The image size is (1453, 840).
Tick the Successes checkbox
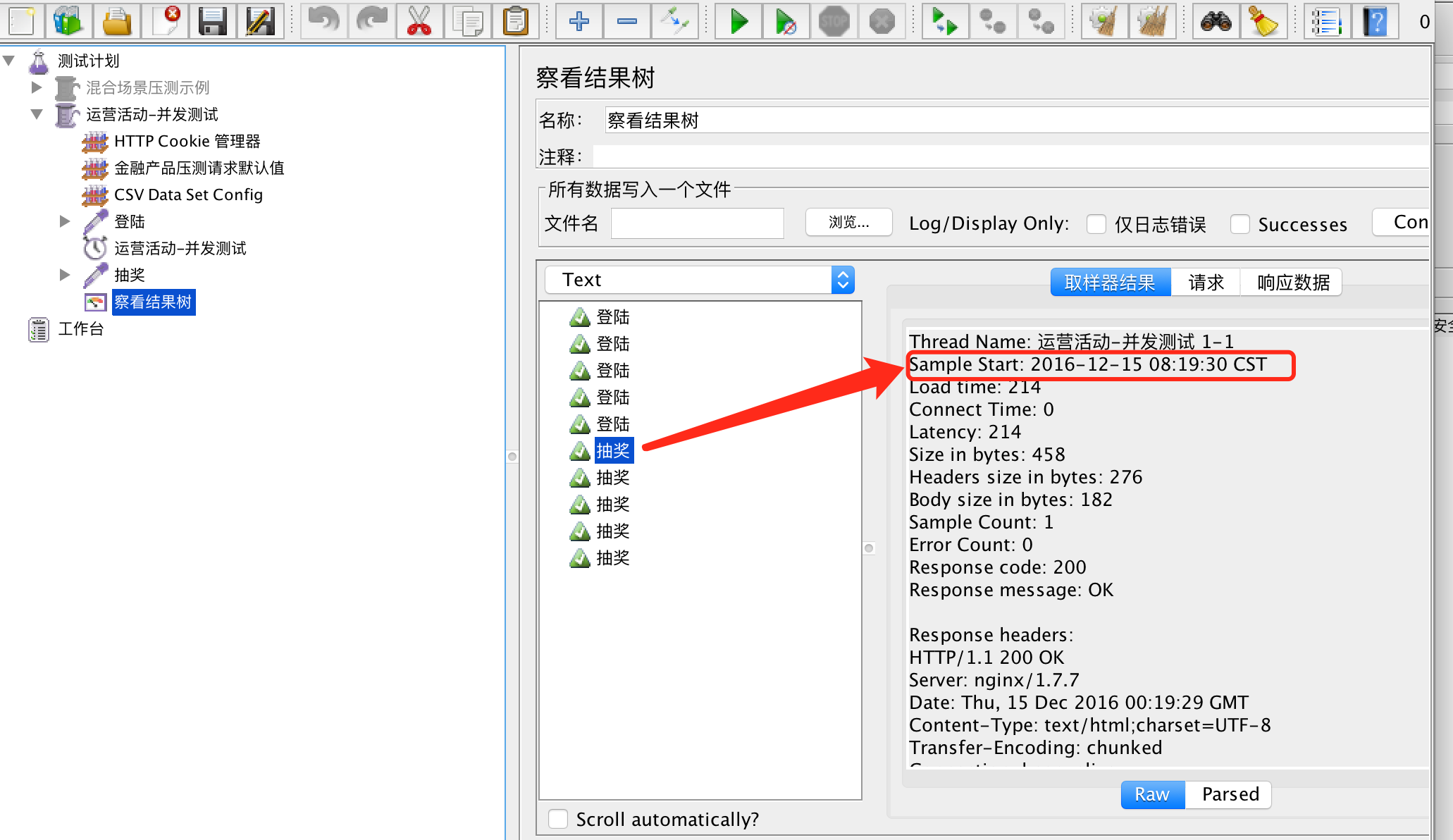(x=1240, y=224)
